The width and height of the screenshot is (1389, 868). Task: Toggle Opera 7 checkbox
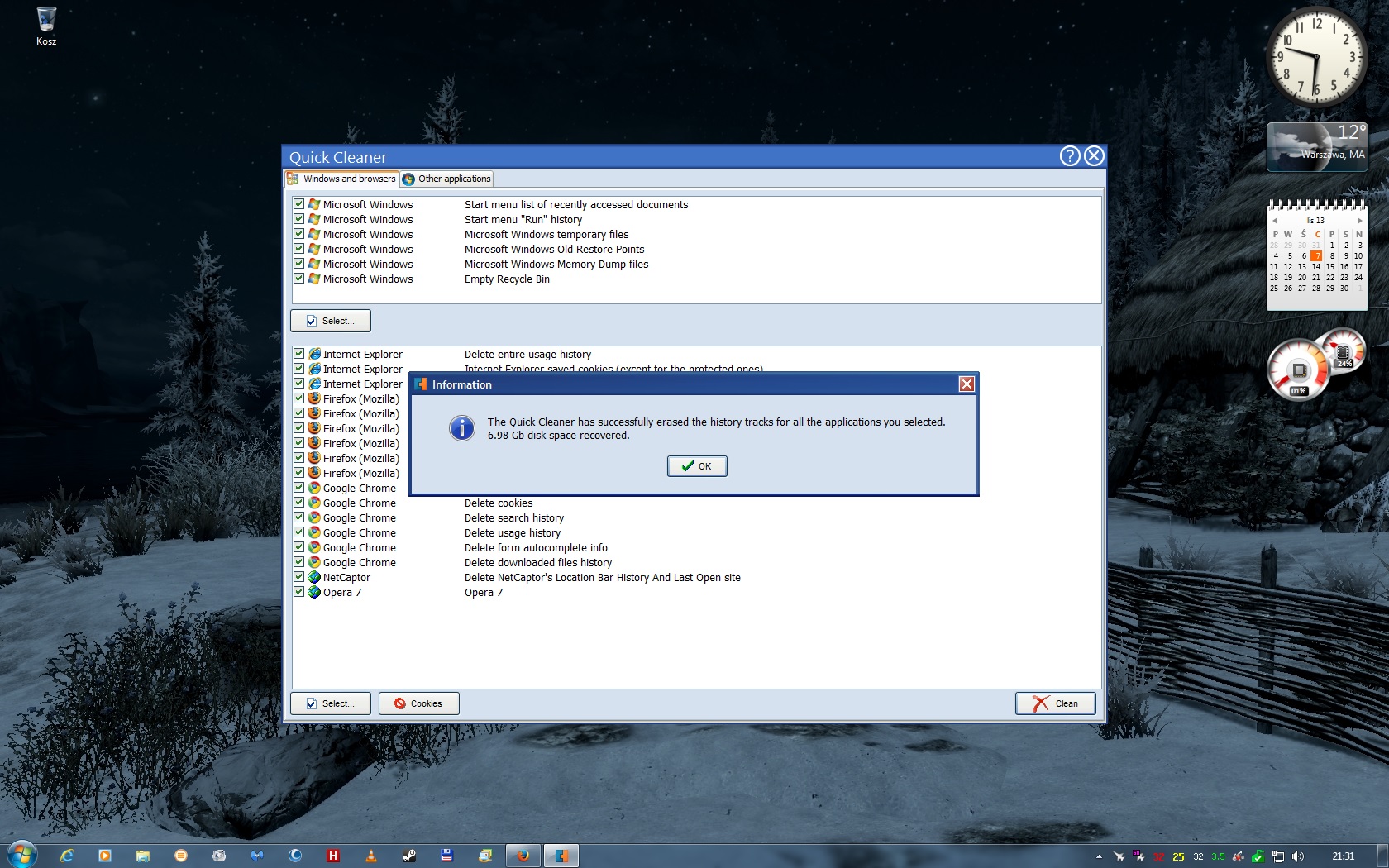(x=299, y=592)
